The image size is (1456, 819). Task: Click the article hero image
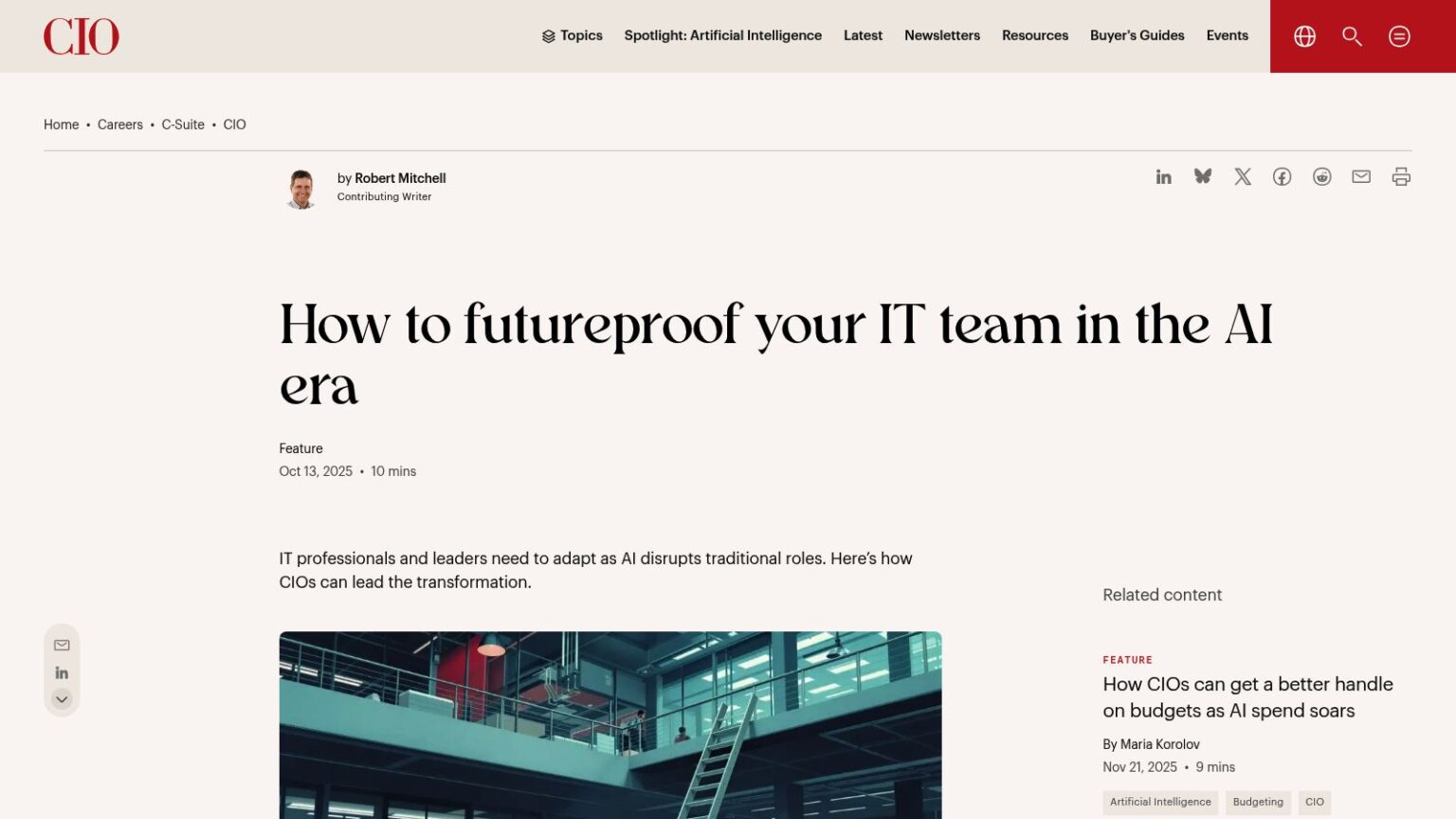click(x=610, y=725)
